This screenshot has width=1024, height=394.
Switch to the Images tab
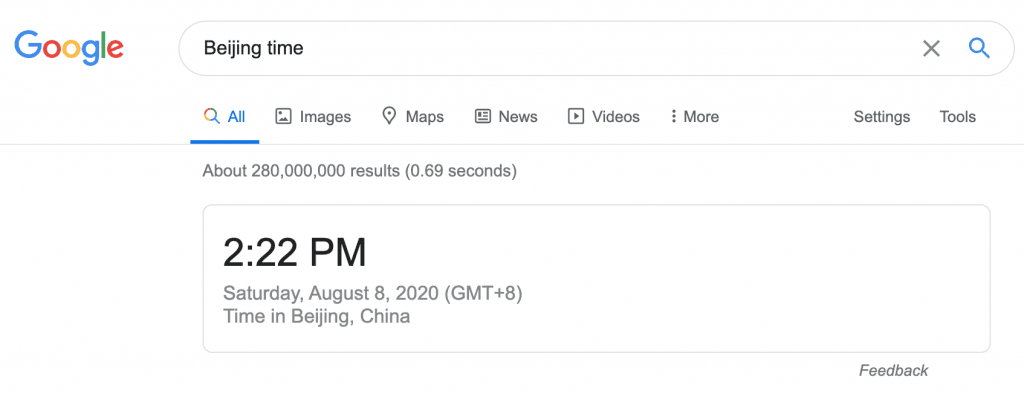[313, 116]
